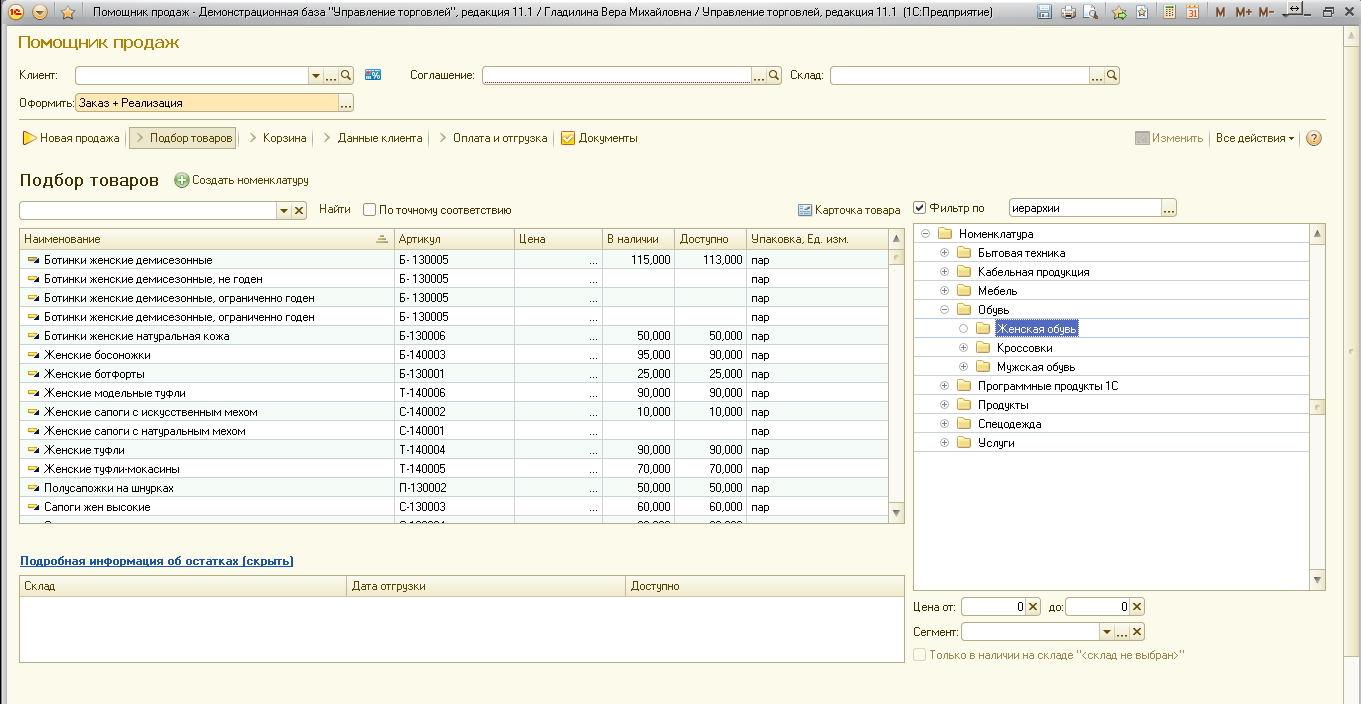The height and width of the screenshot is (704, 1361).
Task: Click the discount percent icon beside Клиент
Action: point(373,75)
